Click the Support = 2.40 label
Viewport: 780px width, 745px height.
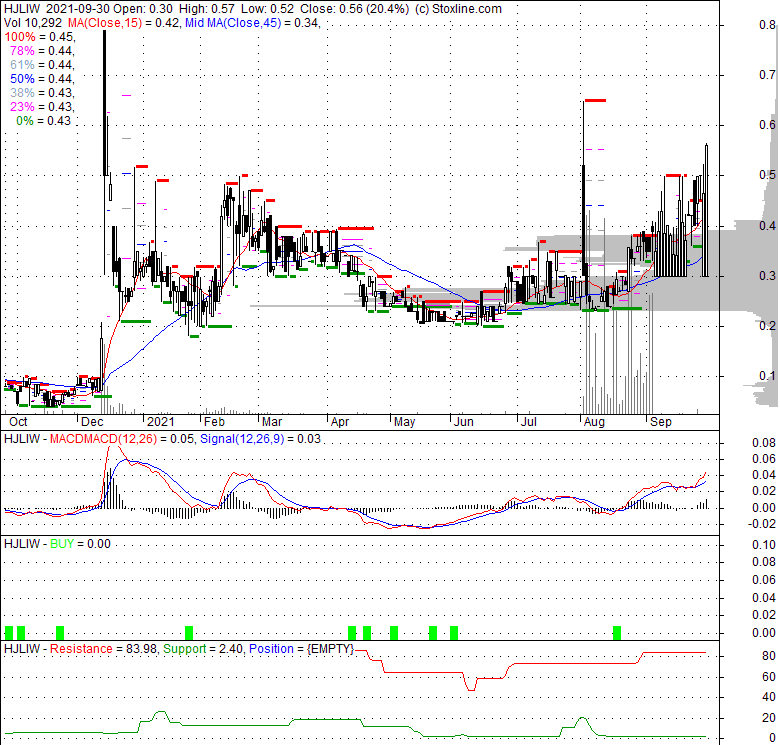coord(203,649)
